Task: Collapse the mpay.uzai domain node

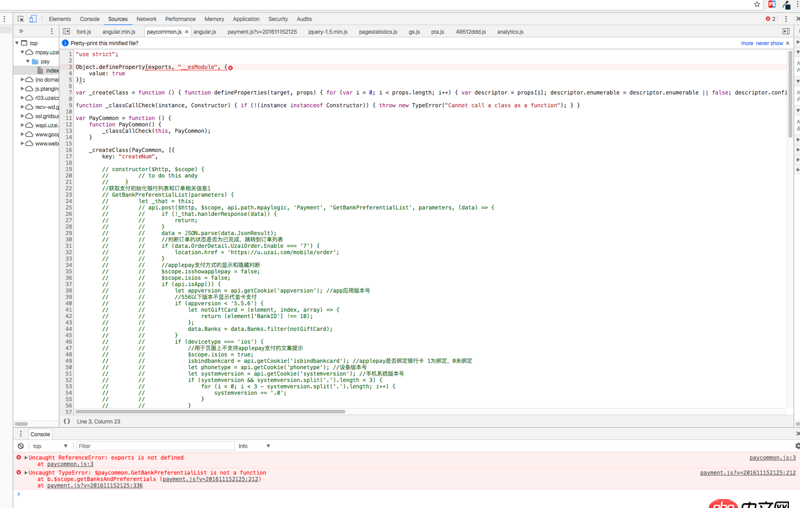Action: pyautogui.click(x=22, y=52)
